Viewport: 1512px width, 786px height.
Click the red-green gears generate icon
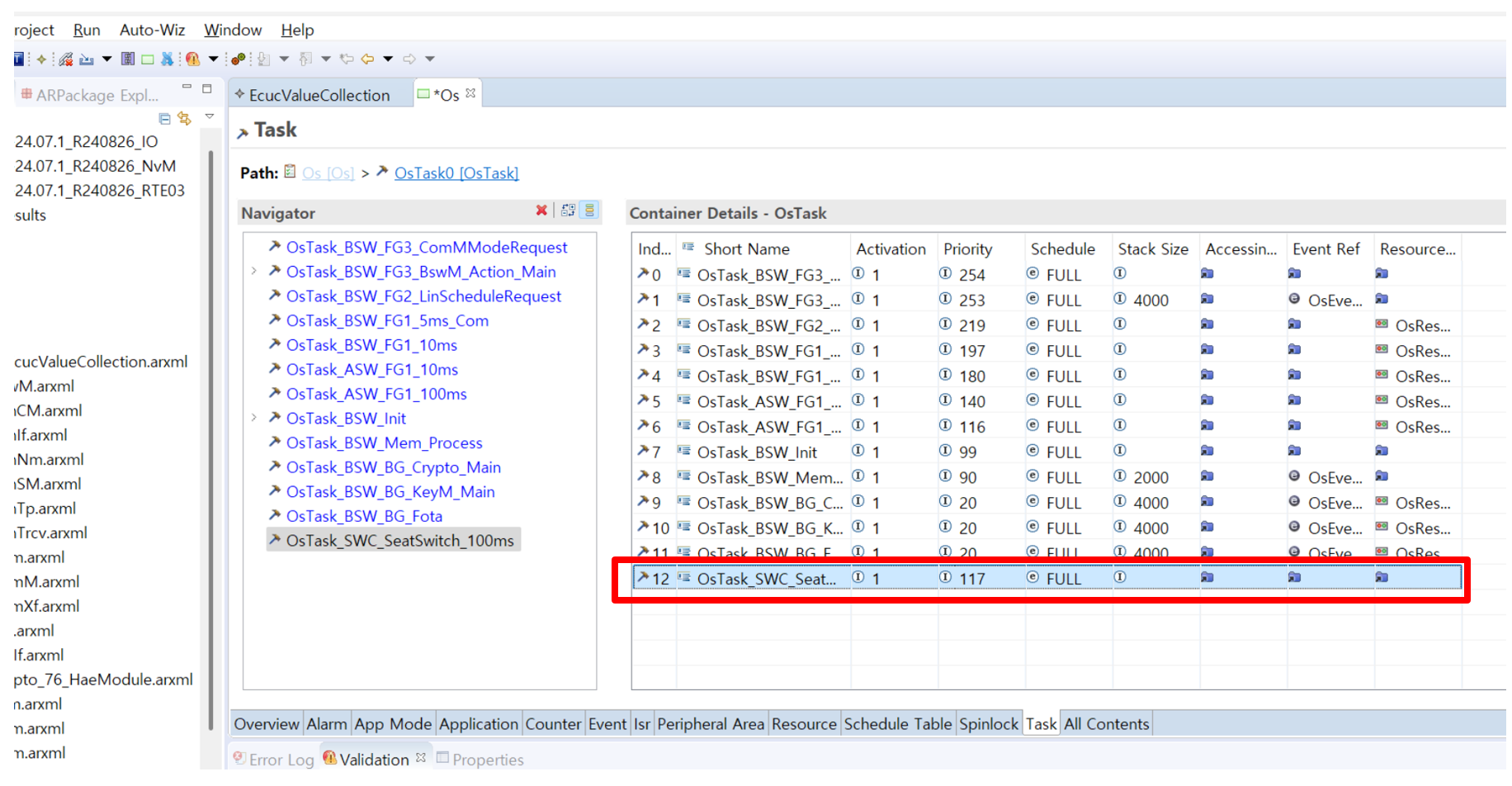[x=239, y=59]
